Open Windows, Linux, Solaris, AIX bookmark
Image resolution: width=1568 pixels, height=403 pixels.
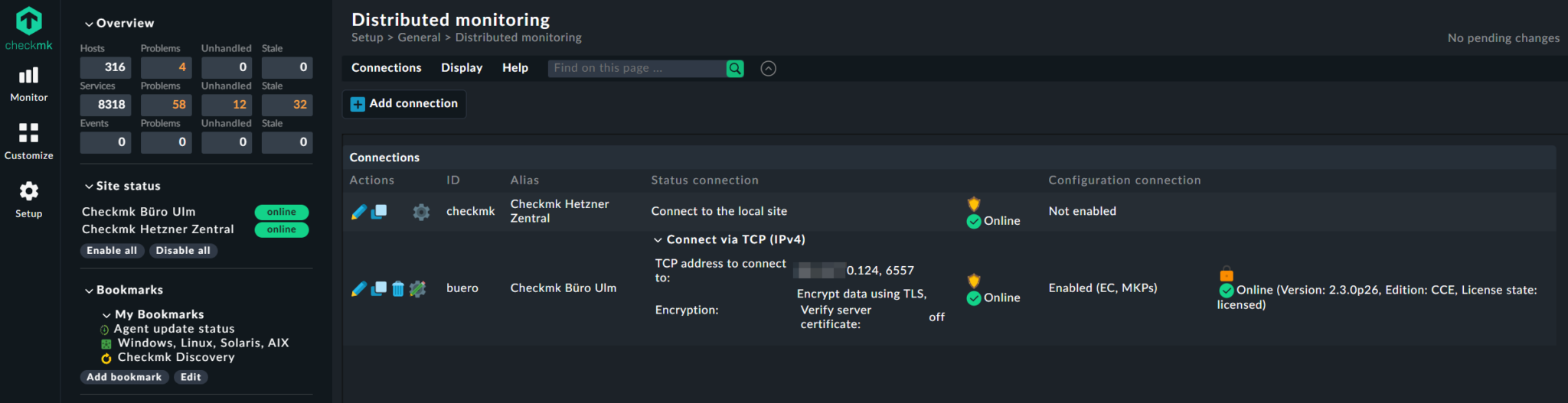[204, 343]
